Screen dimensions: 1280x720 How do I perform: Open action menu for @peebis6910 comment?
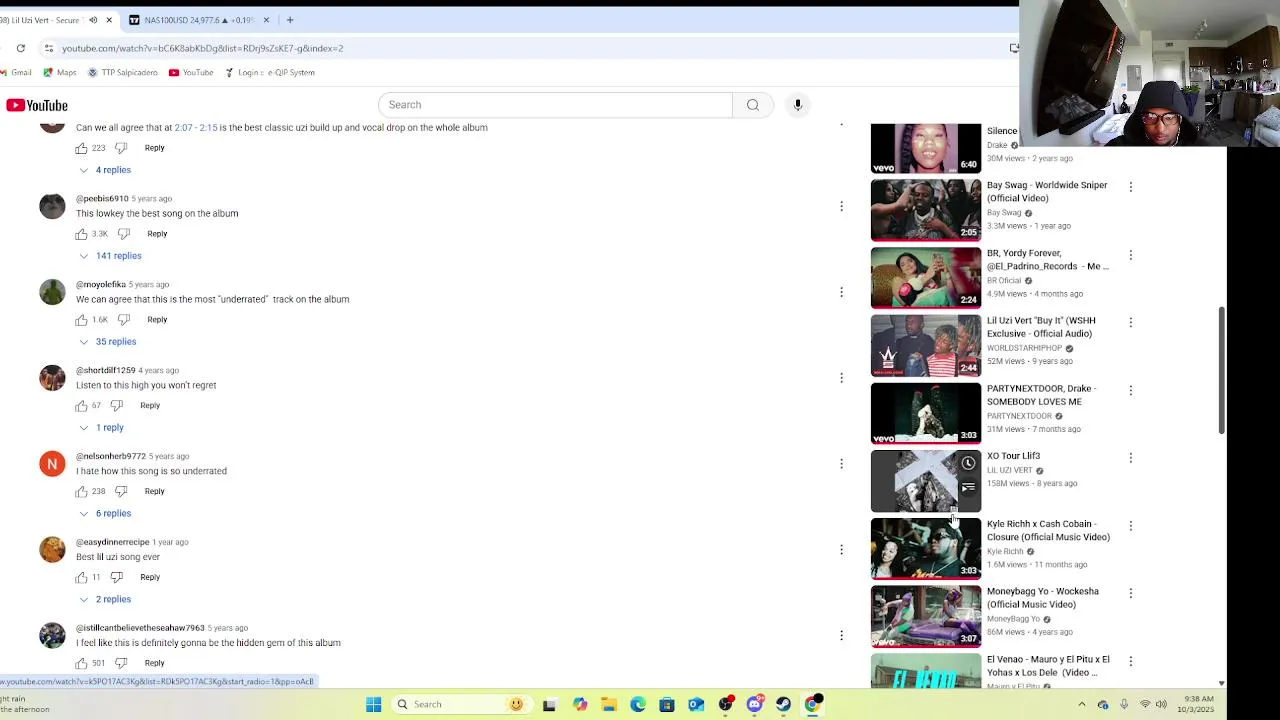pyautogui.click(x=841, y=206)
